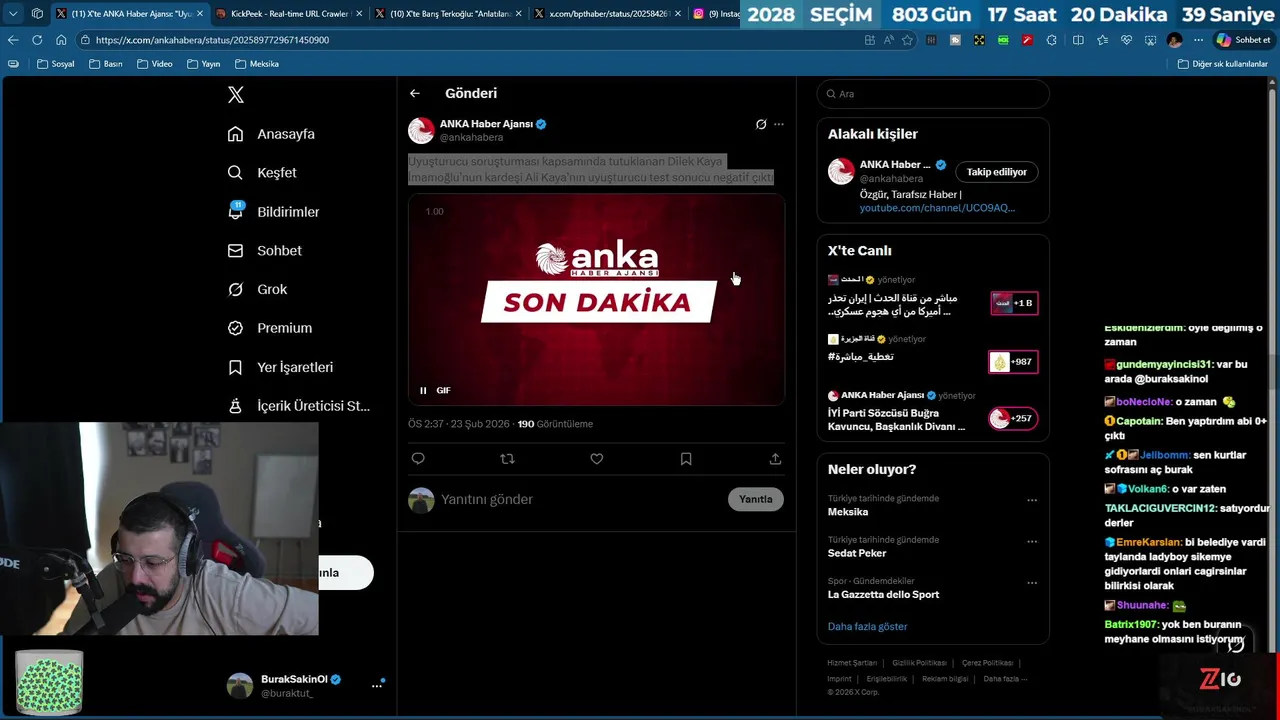Click the Yanıtını gönder reply field
1280x720 pixels.
click(x=580, y=499)
